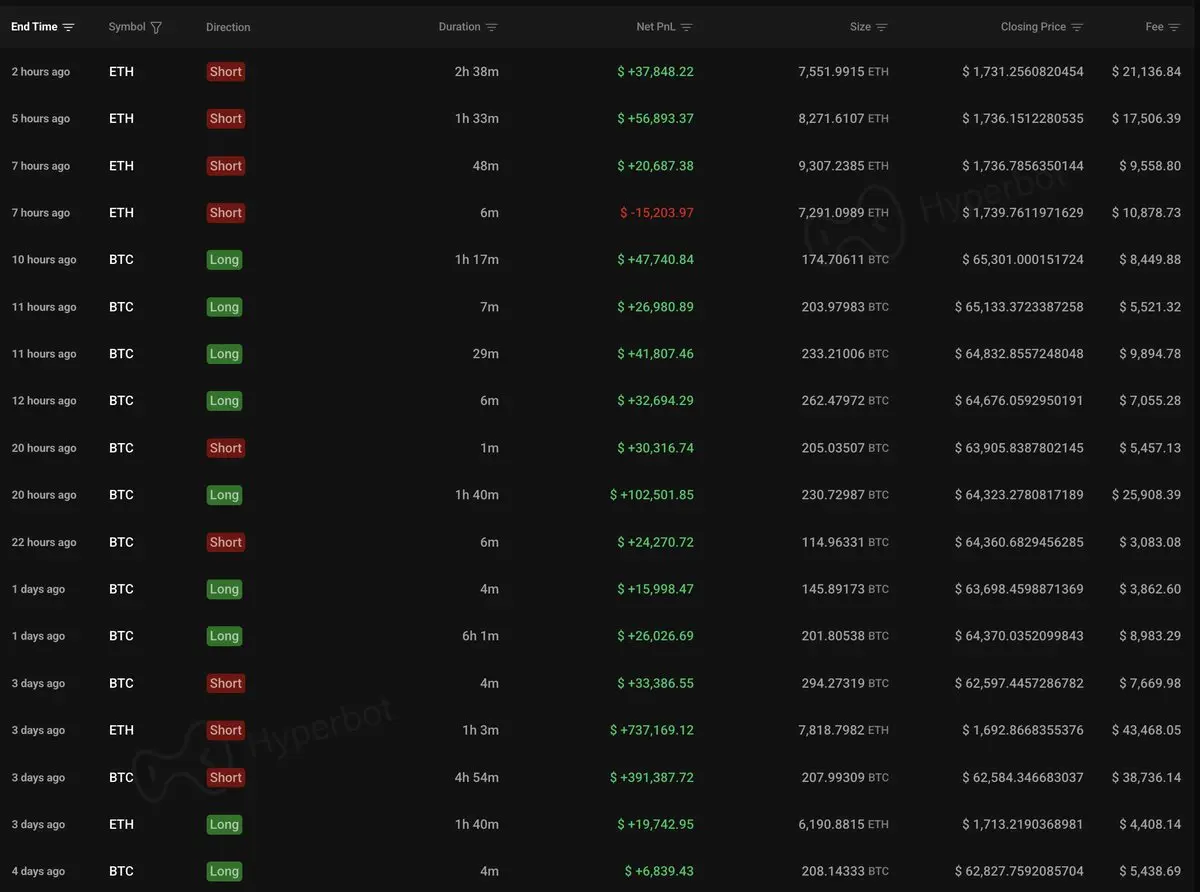This screenshot has width=1200, height=892.
Task: Click the 6h 1m duration cell
Action: click(x=480, y=636)
